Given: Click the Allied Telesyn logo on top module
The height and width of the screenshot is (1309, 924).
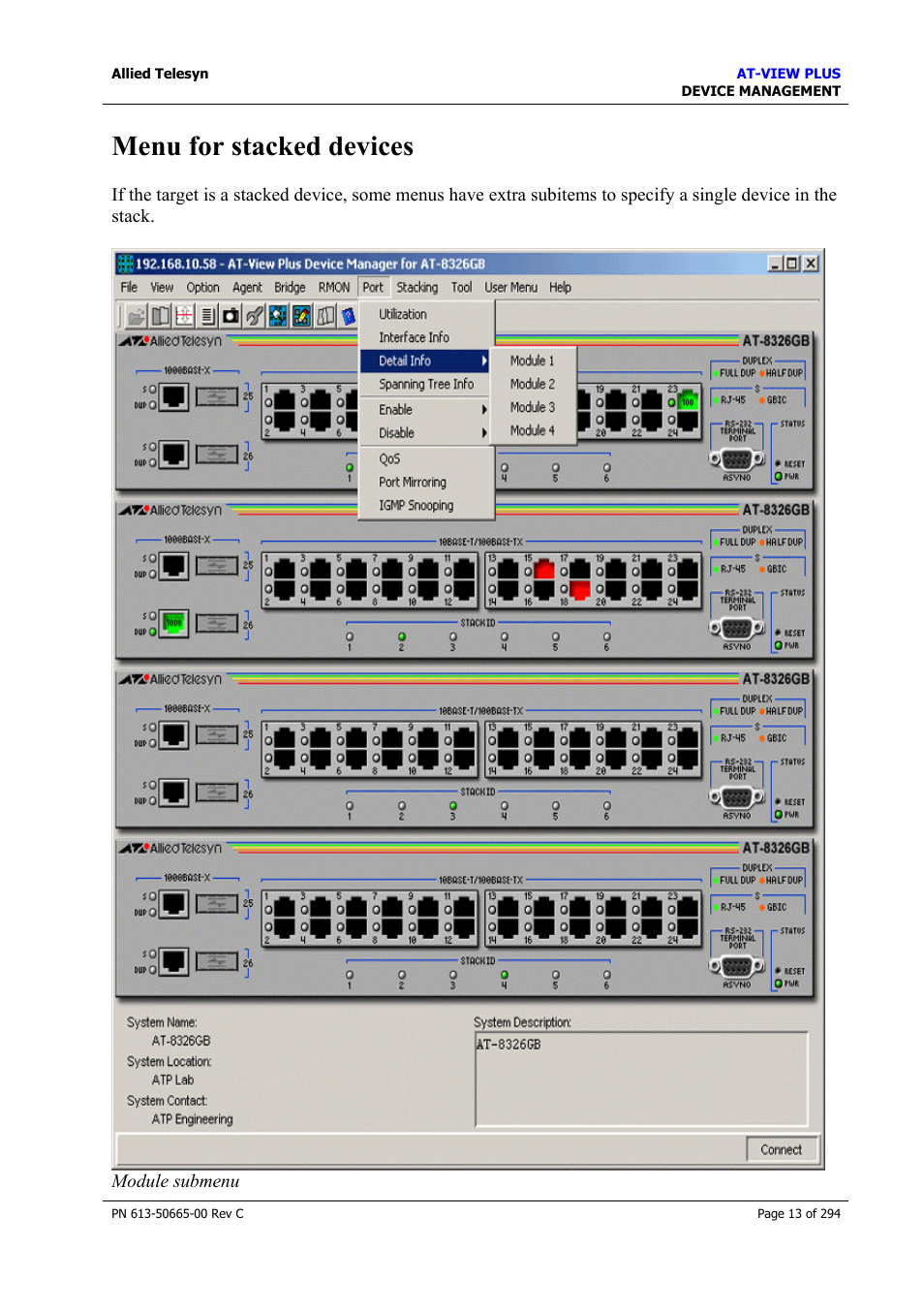Looking at the screenshot, I should coord(170,341).
